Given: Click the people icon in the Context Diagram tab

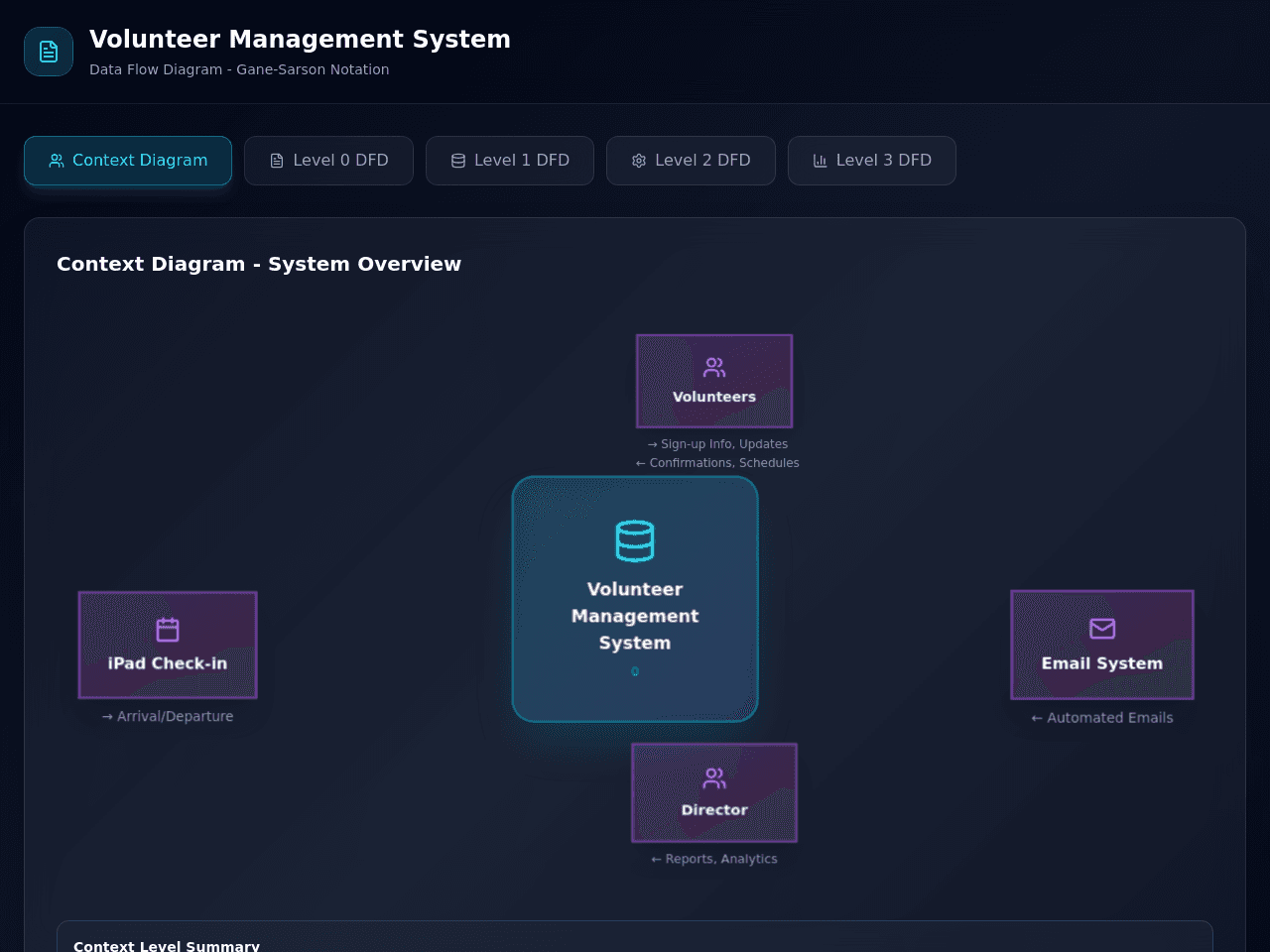Looking at the screenshot, I should click(x=57, y=161).
